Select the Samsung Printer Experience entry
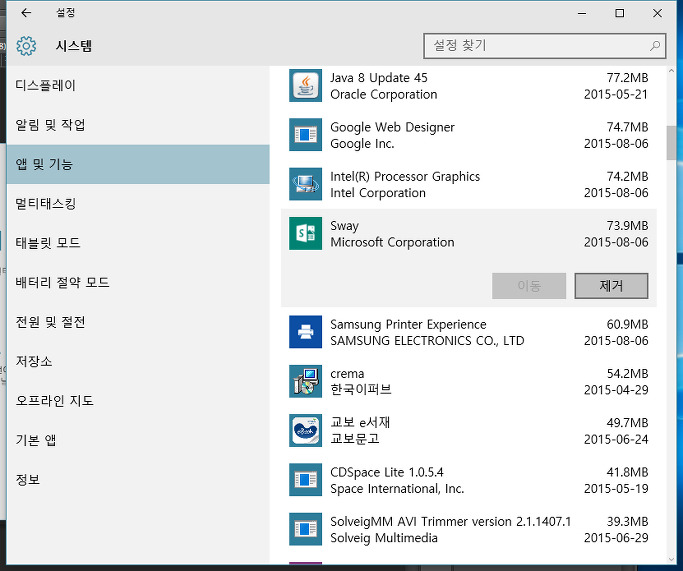 pos(469,332)
